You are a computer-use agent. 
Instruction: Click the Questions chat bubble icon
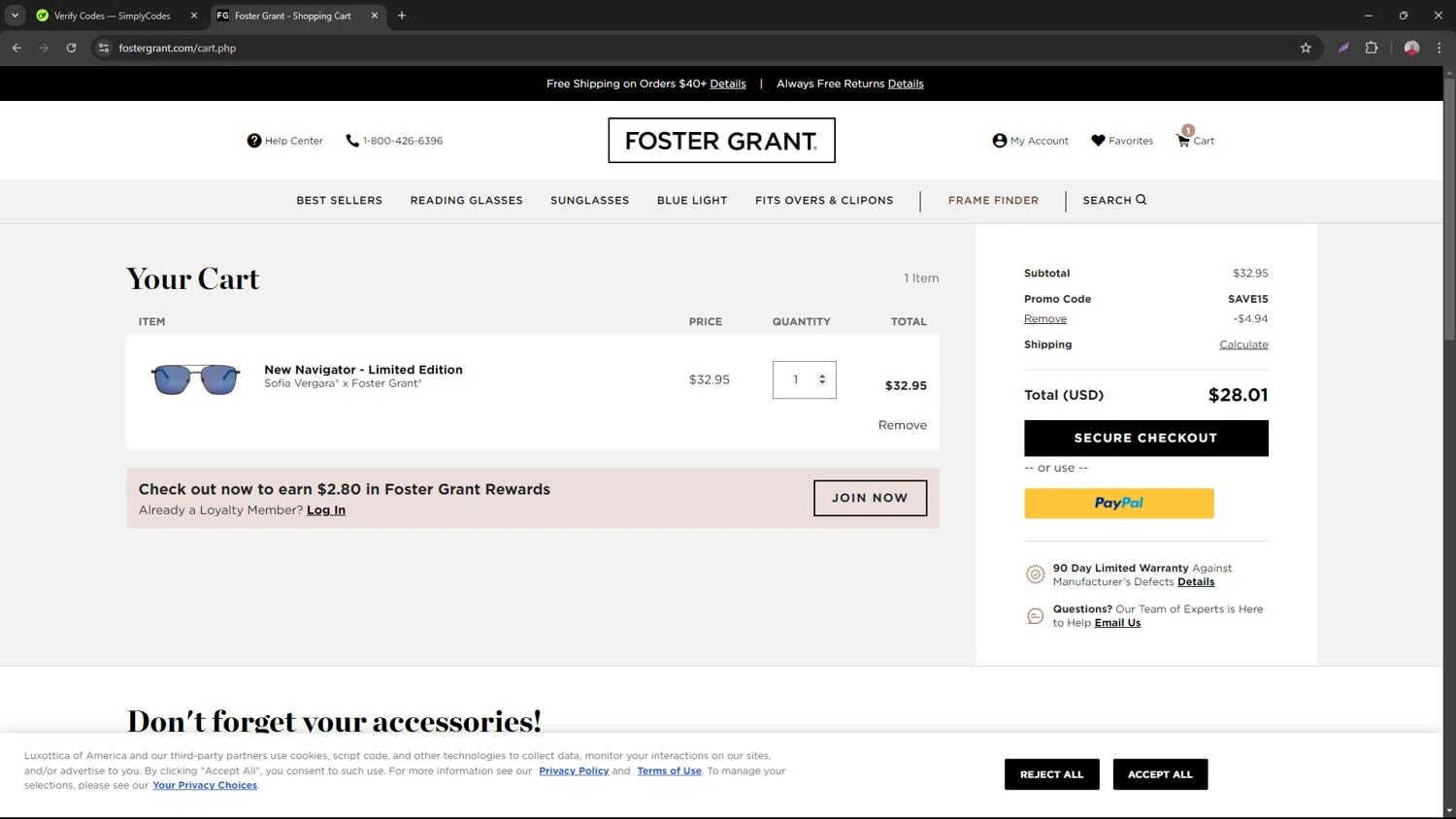click(1035, 616)
